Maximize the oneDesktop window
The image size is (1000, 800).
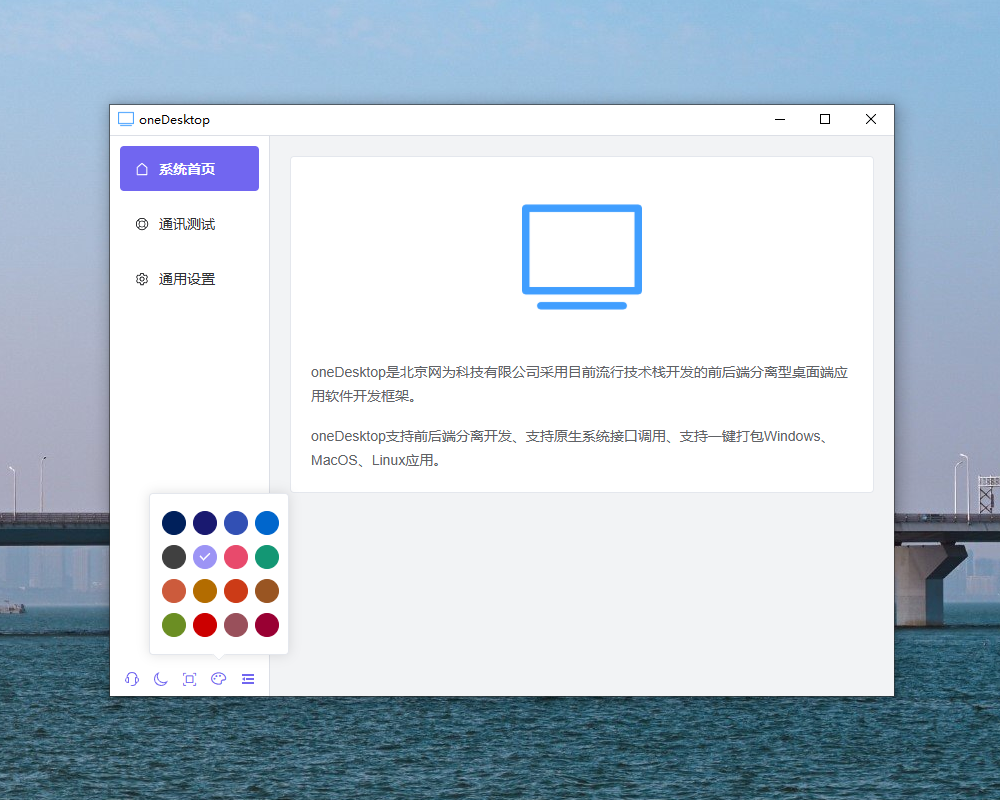825,119
